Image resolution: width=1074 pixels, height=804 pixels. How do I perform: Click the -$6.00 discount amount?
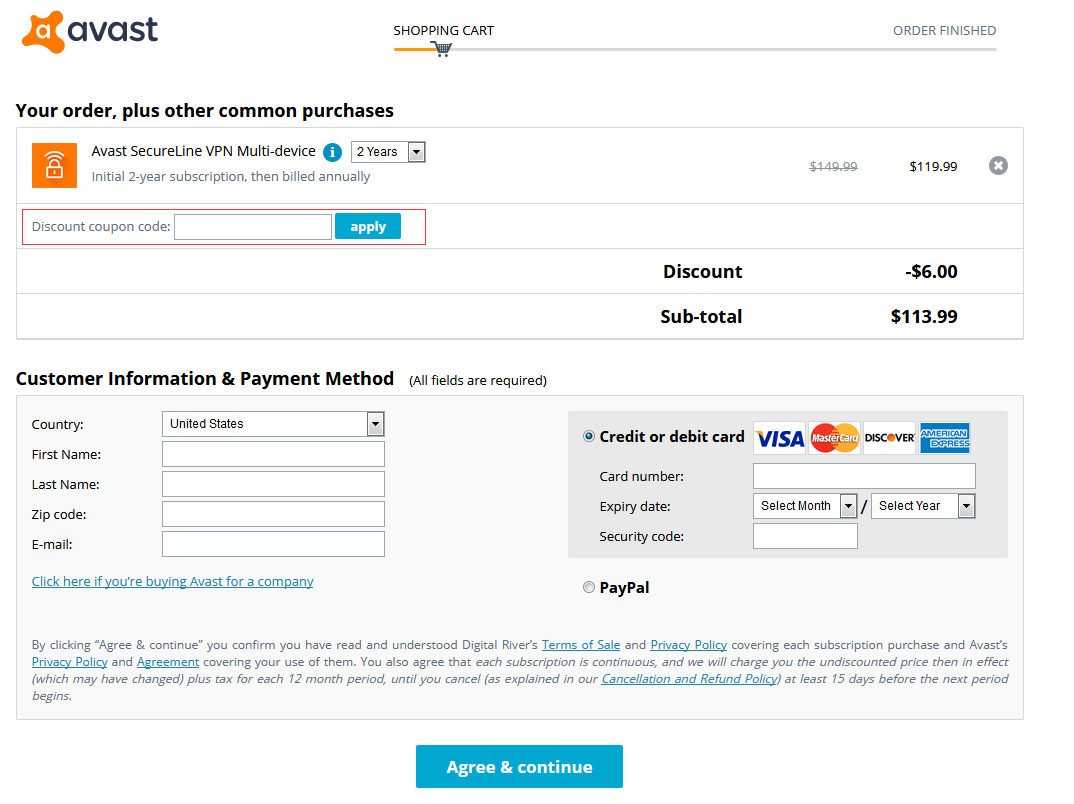pos(932,271)
